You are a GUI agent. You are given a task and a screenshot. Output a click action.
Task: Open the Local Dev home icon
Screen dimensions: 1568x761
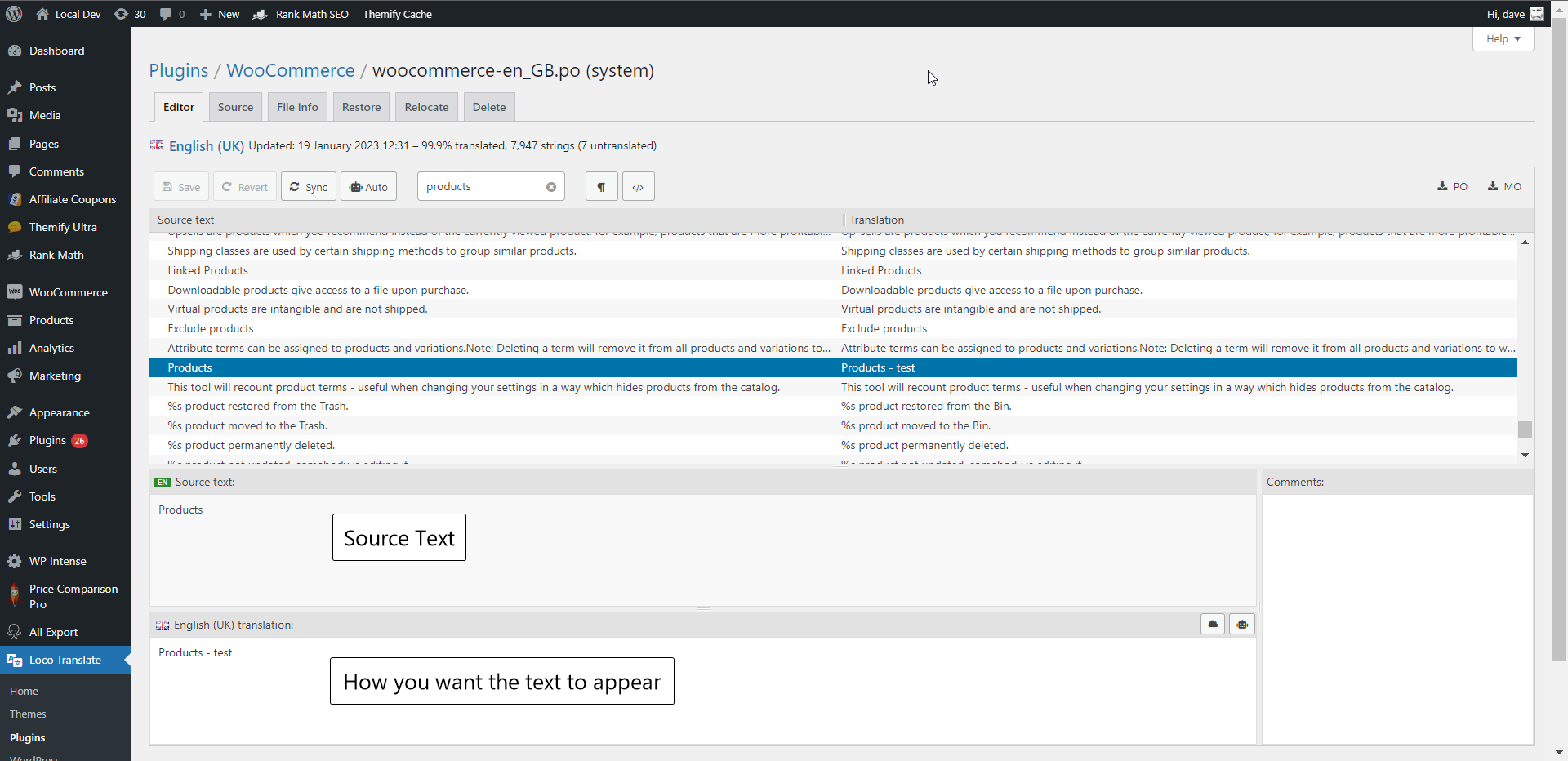point(42,14)
